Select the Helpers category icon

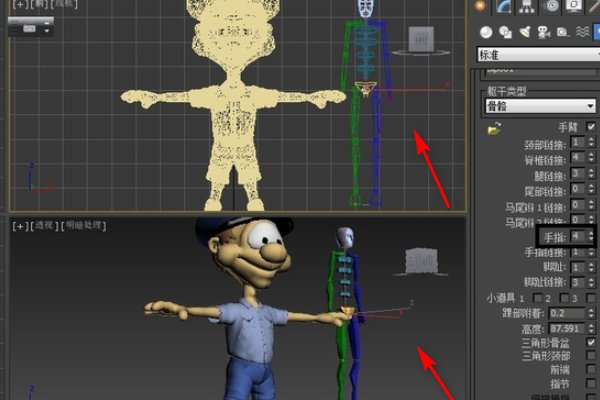pyautogui.click(x=562, y=32)
